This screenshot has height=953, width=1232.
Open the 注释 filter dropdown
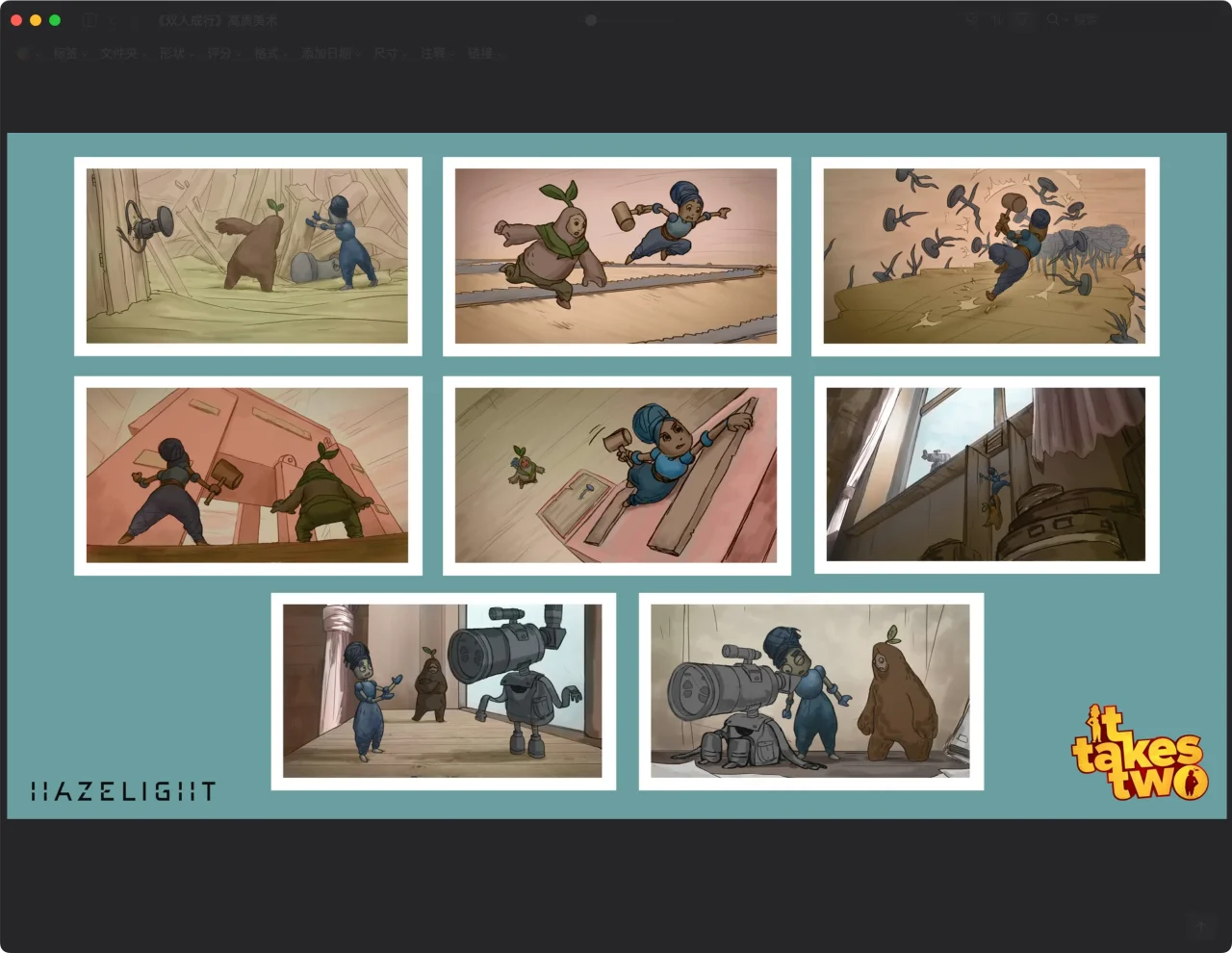tap(436, 54)
